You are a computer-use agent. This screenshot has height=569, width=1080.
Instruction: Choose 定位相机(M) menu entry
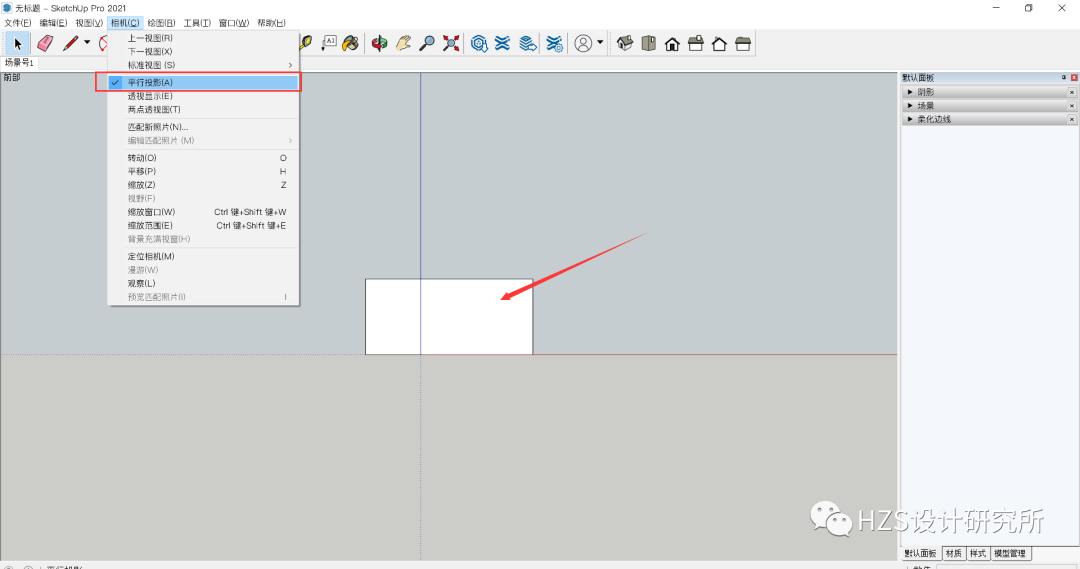[203, 256]
